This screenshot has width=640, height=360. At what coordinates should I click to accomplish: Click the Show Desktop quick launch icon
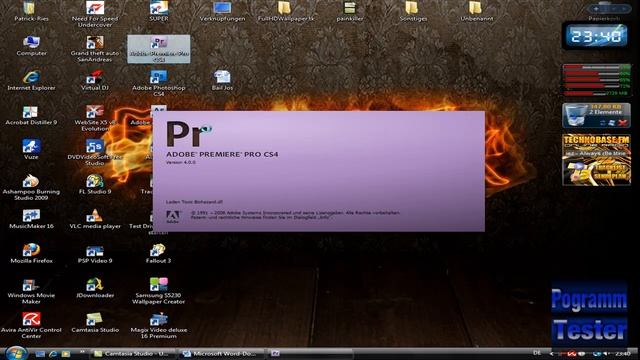click(x=40, y=354)
